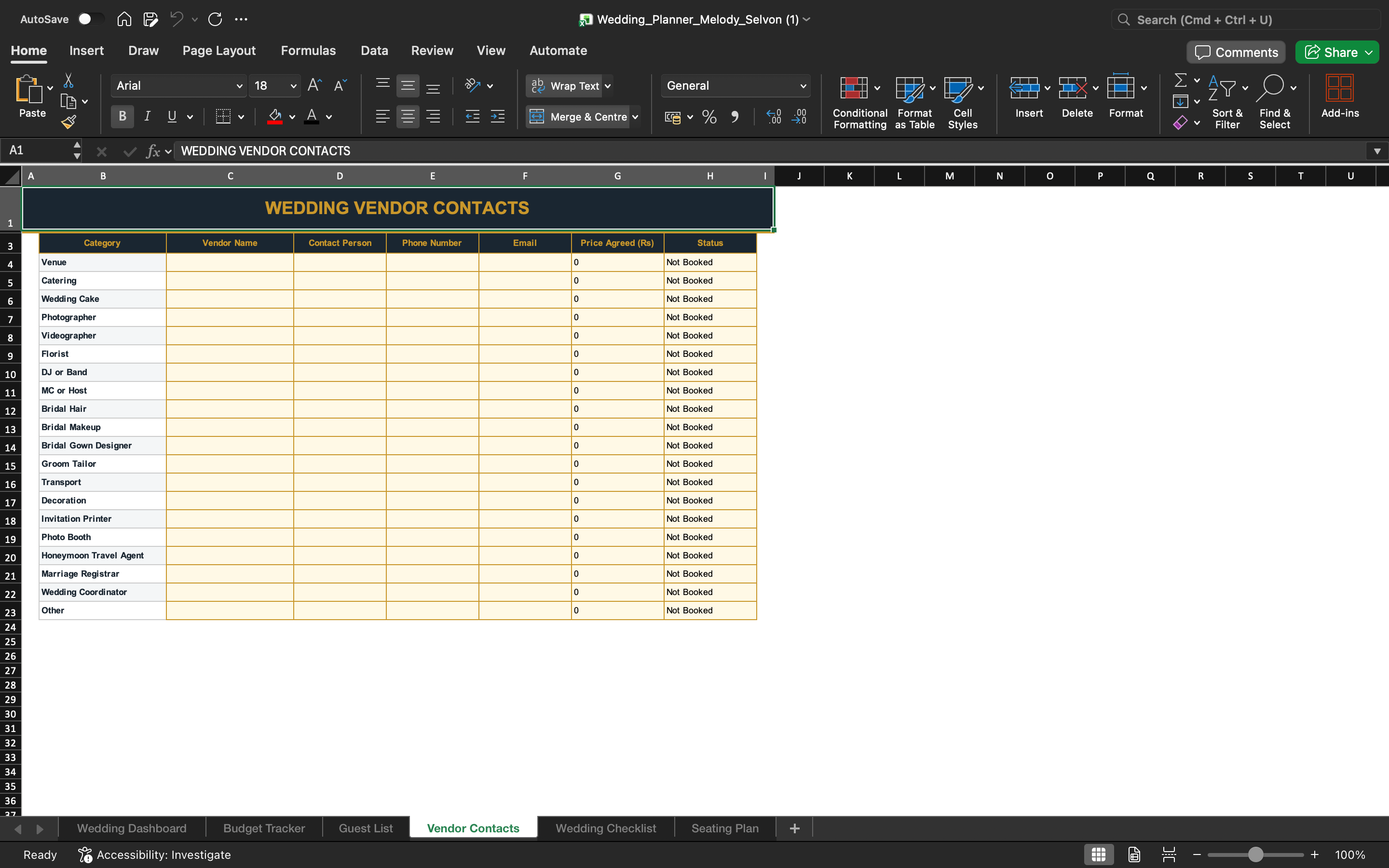Open the Insert ribbon tab

pyautogui.click(x=87, y=51)
